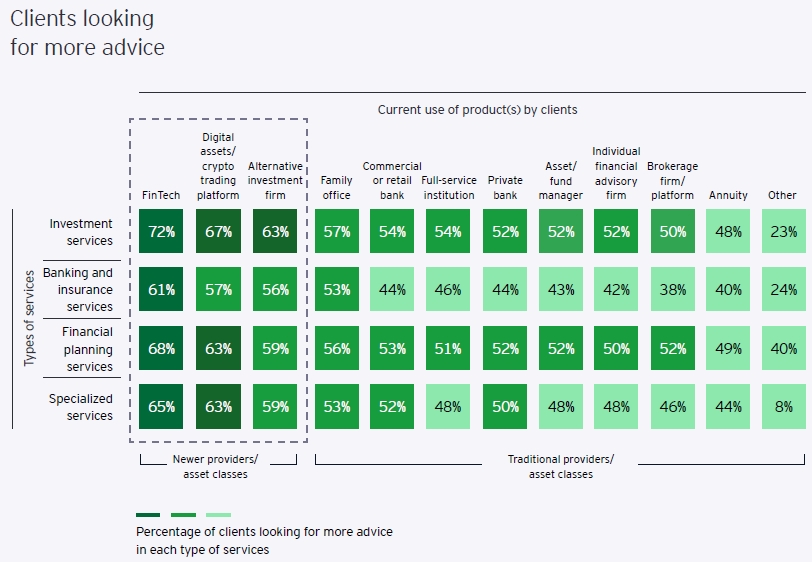
Task: Click the Investment services row label
Action: tap(81, 232)
